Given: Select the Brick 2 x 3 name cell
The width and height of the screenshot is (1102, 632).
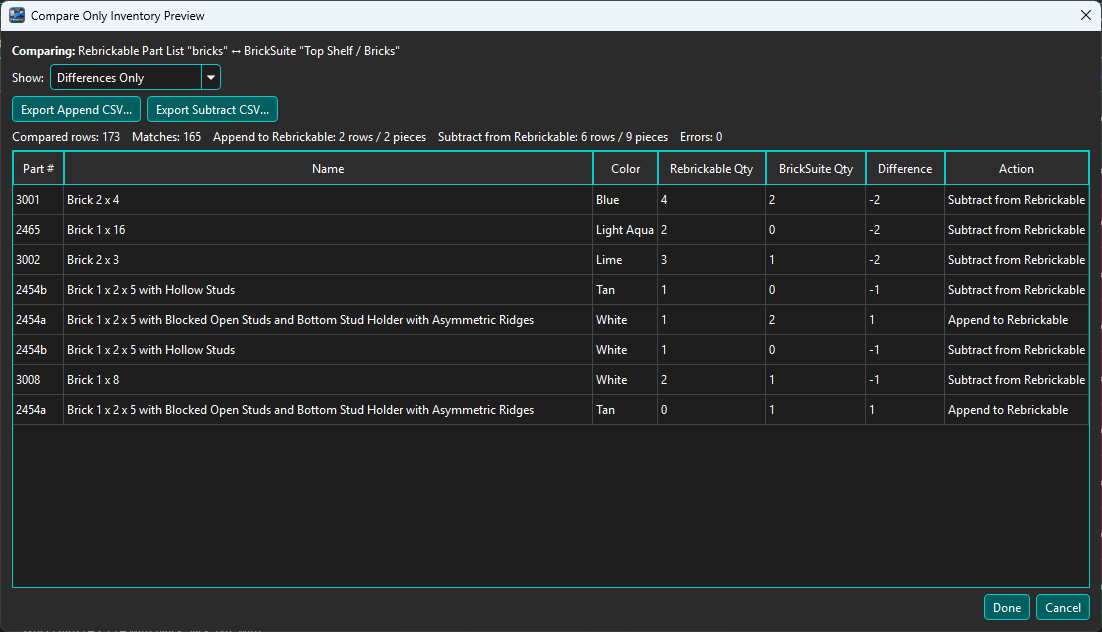Looking at the screenshot, I should click(328, 259).
